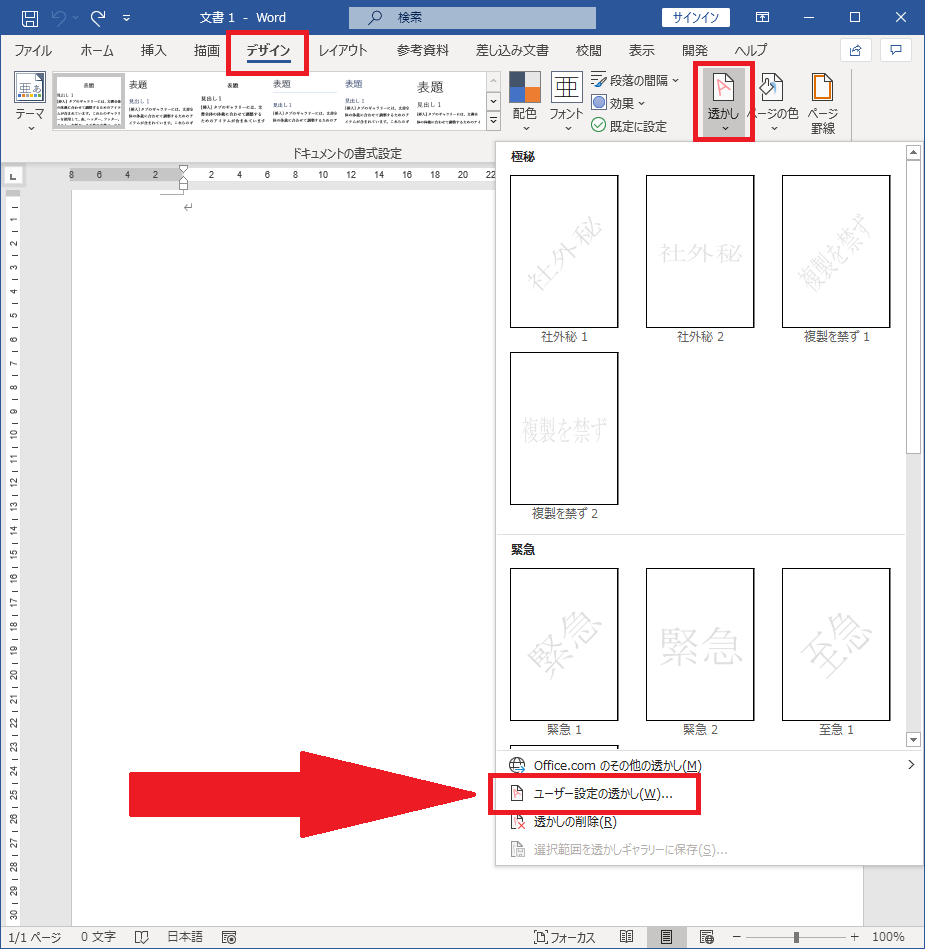Expand the 効果 effects dropdown
Viewport: 925px width, 949px height.
(618, 103)
